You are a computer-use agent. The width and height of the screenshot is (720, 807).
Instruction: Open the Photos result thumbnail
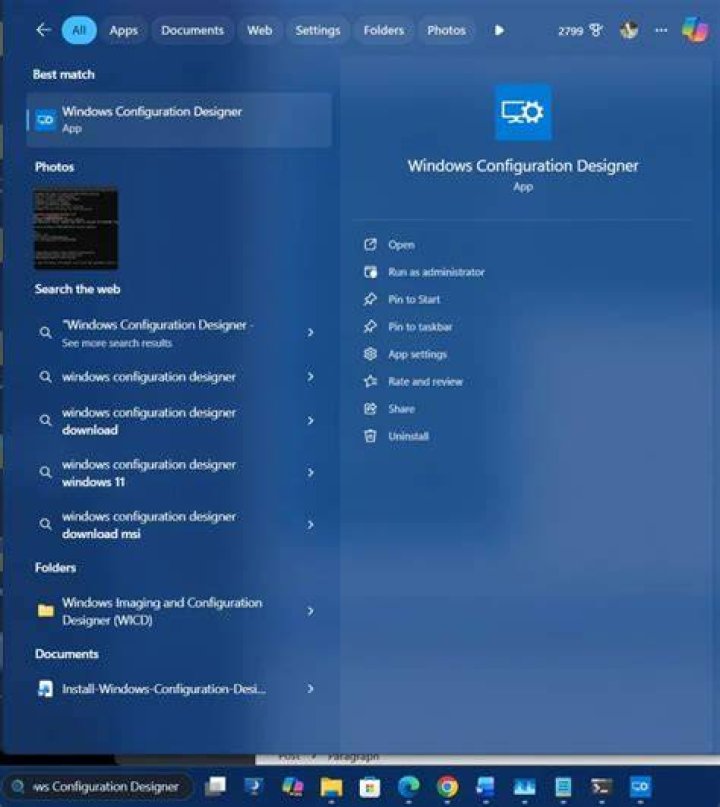point(76,229)
